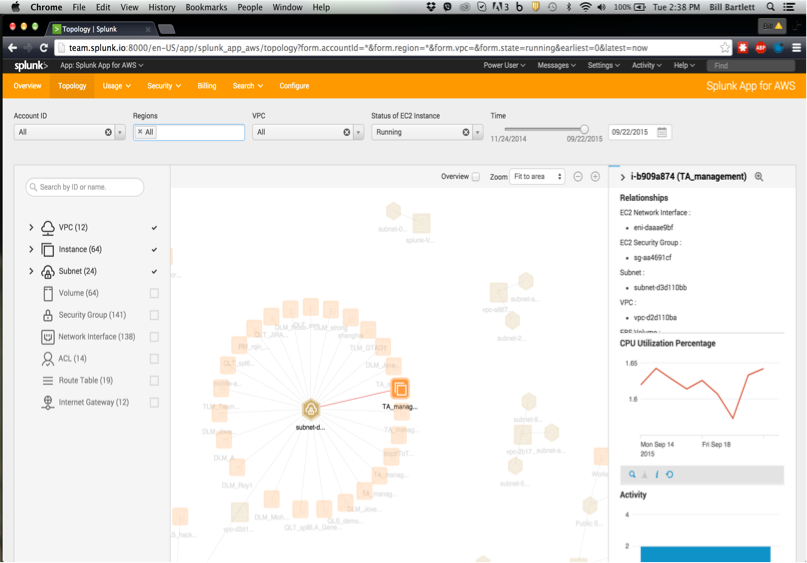The image size is (807, 563).
Task: Open Status of EC2 Instance dropdown arrow
Action: point(478,132)
